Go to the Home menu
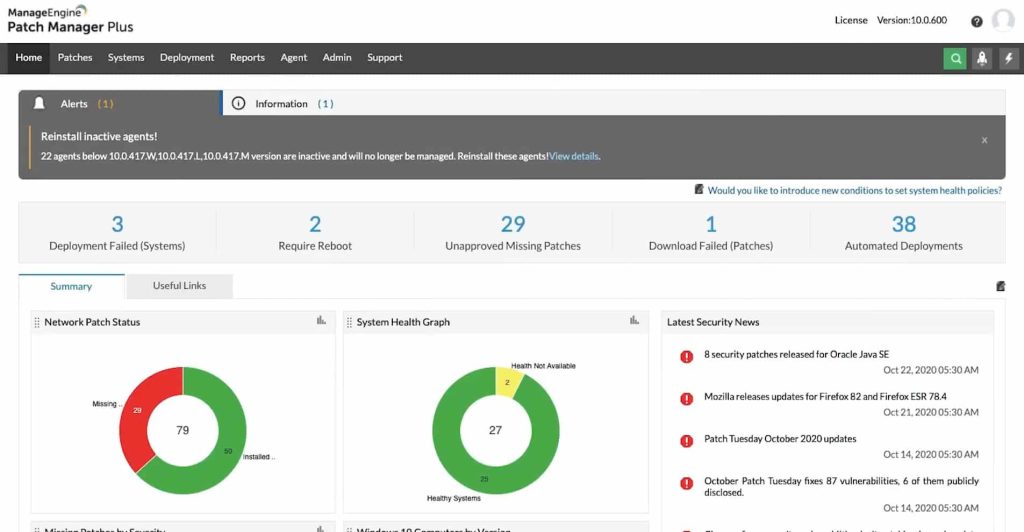 coord(29,57)
